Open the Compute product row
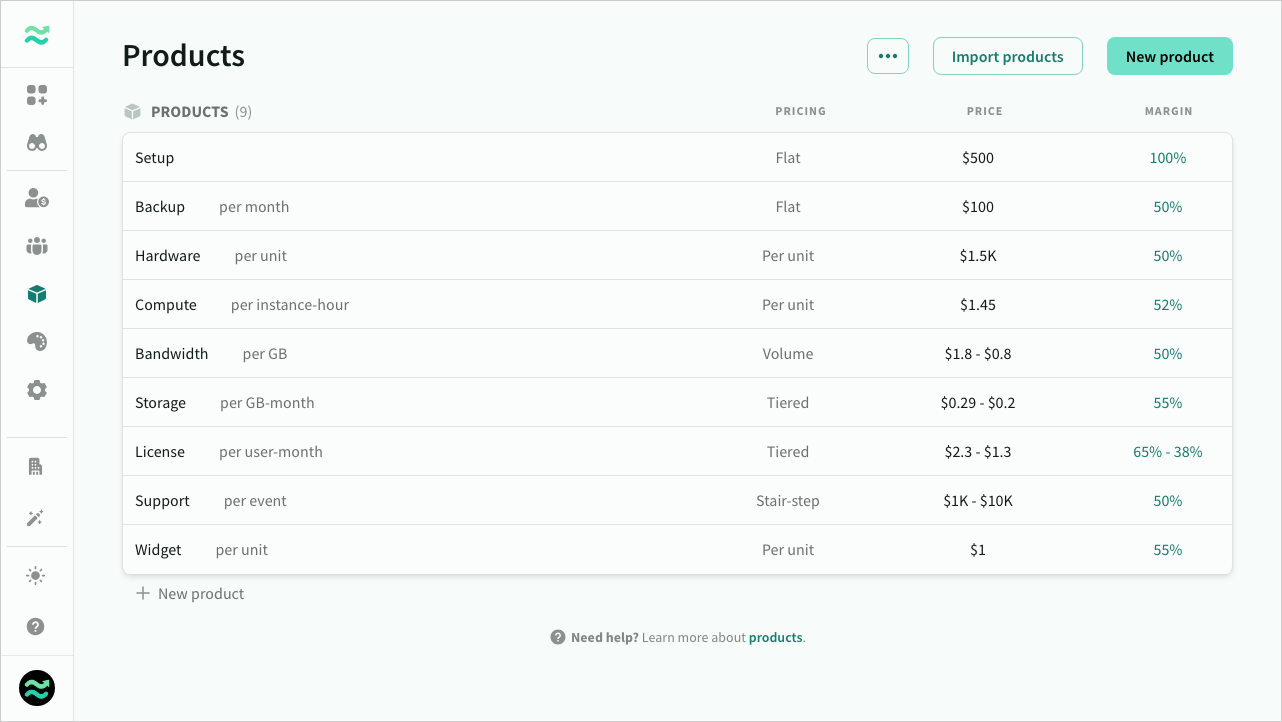Viewport: 1282px width, 722px height. pyautogui.click(x=166, y=305)
